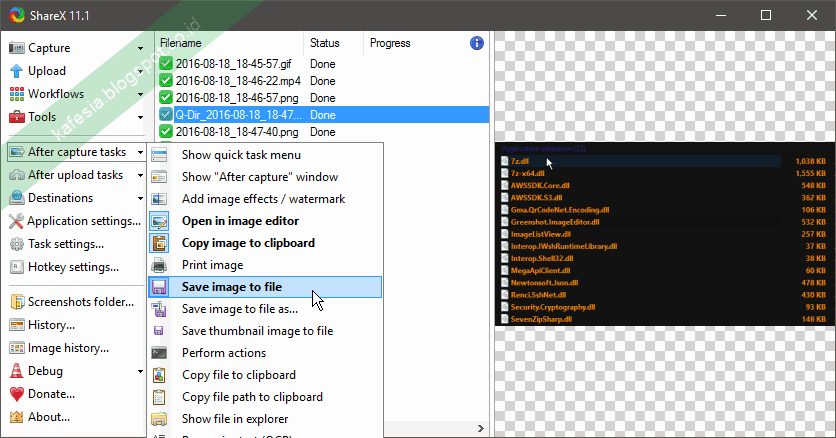Click the Tools toolbox icon
The width and height of the screenshot is (836, 438).
17,117
